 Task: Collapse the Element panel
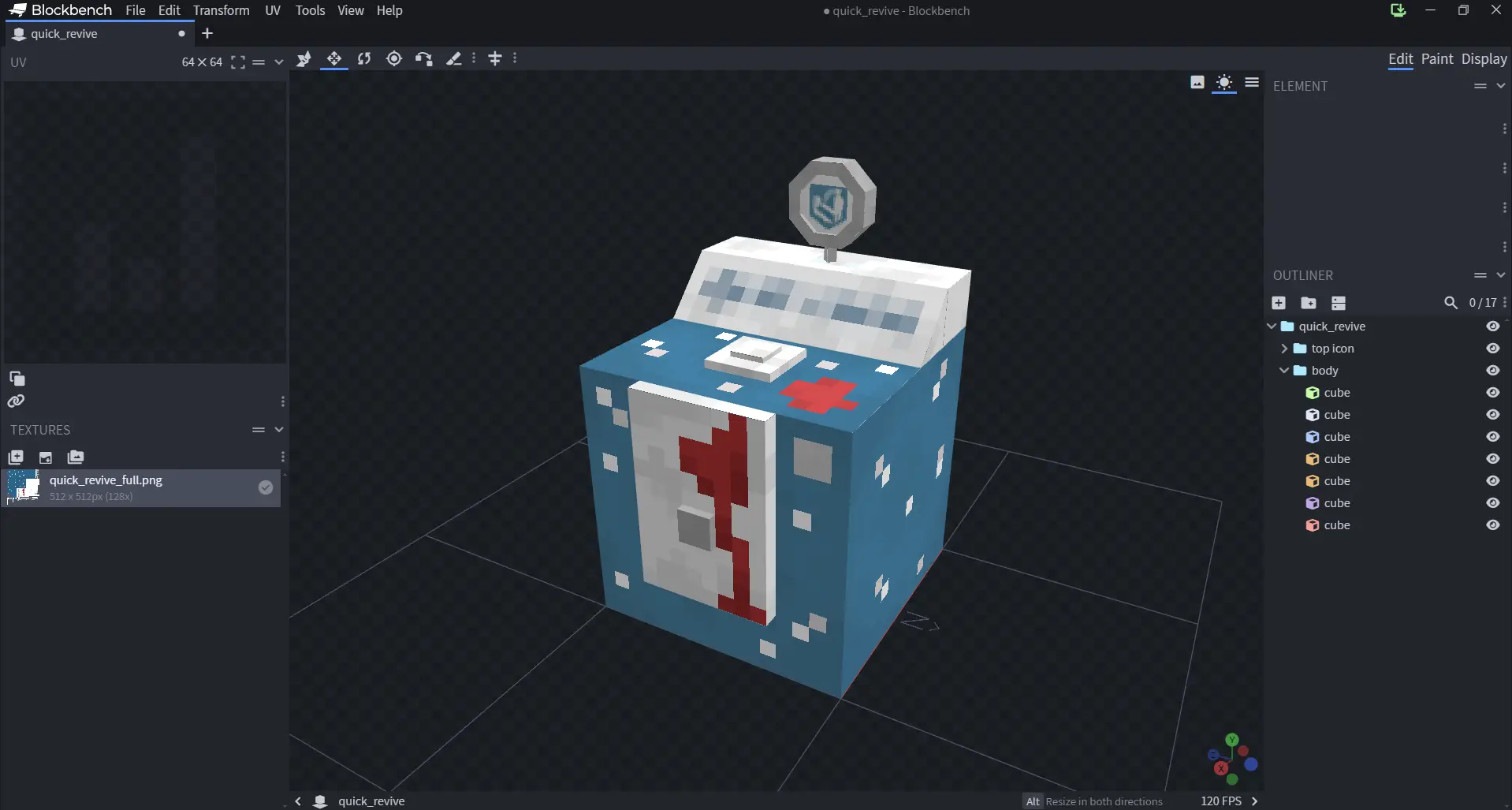coord(1499,85)
